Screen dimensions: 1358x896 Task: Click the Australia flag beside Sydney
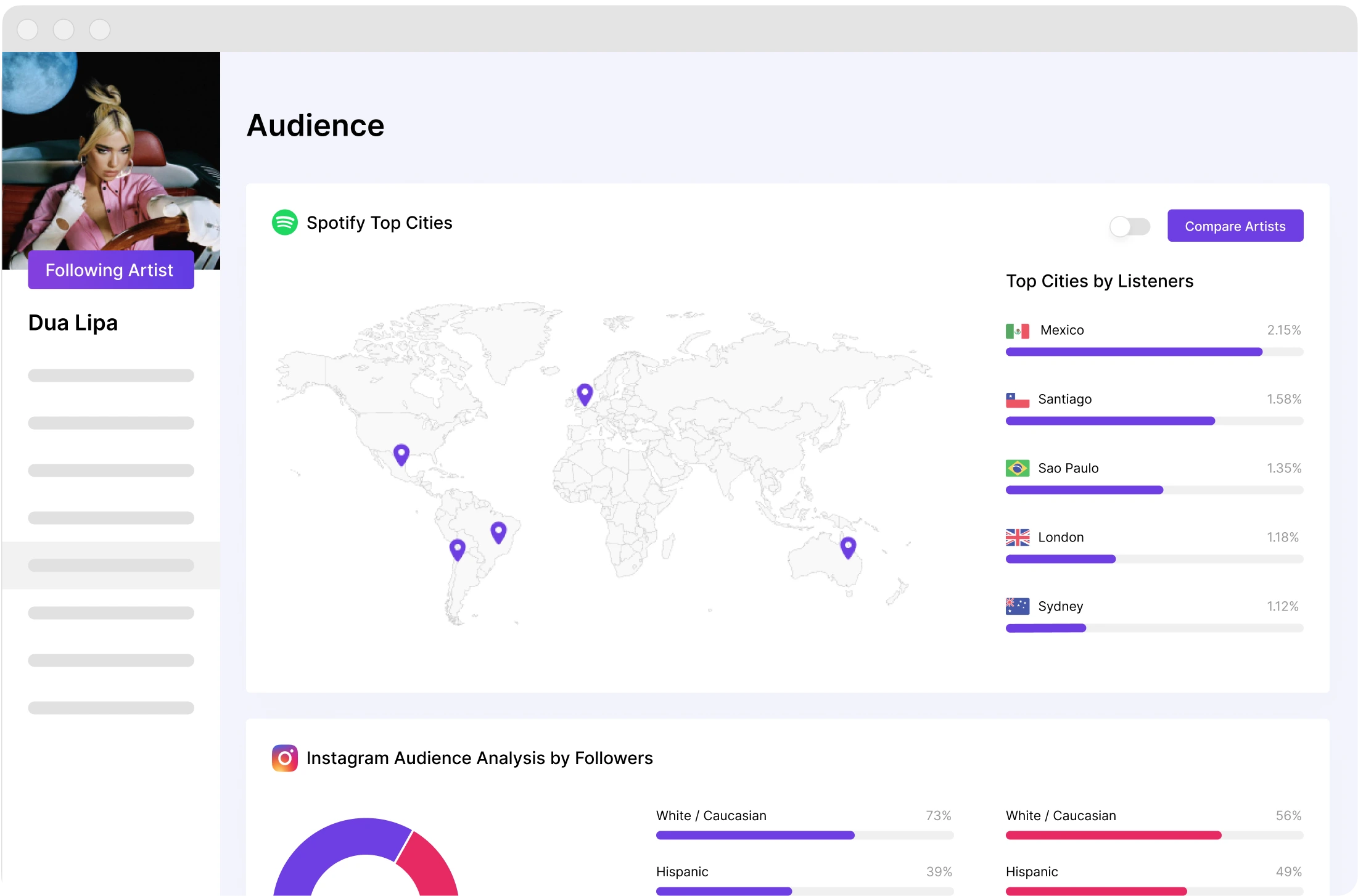[1017, 606]
